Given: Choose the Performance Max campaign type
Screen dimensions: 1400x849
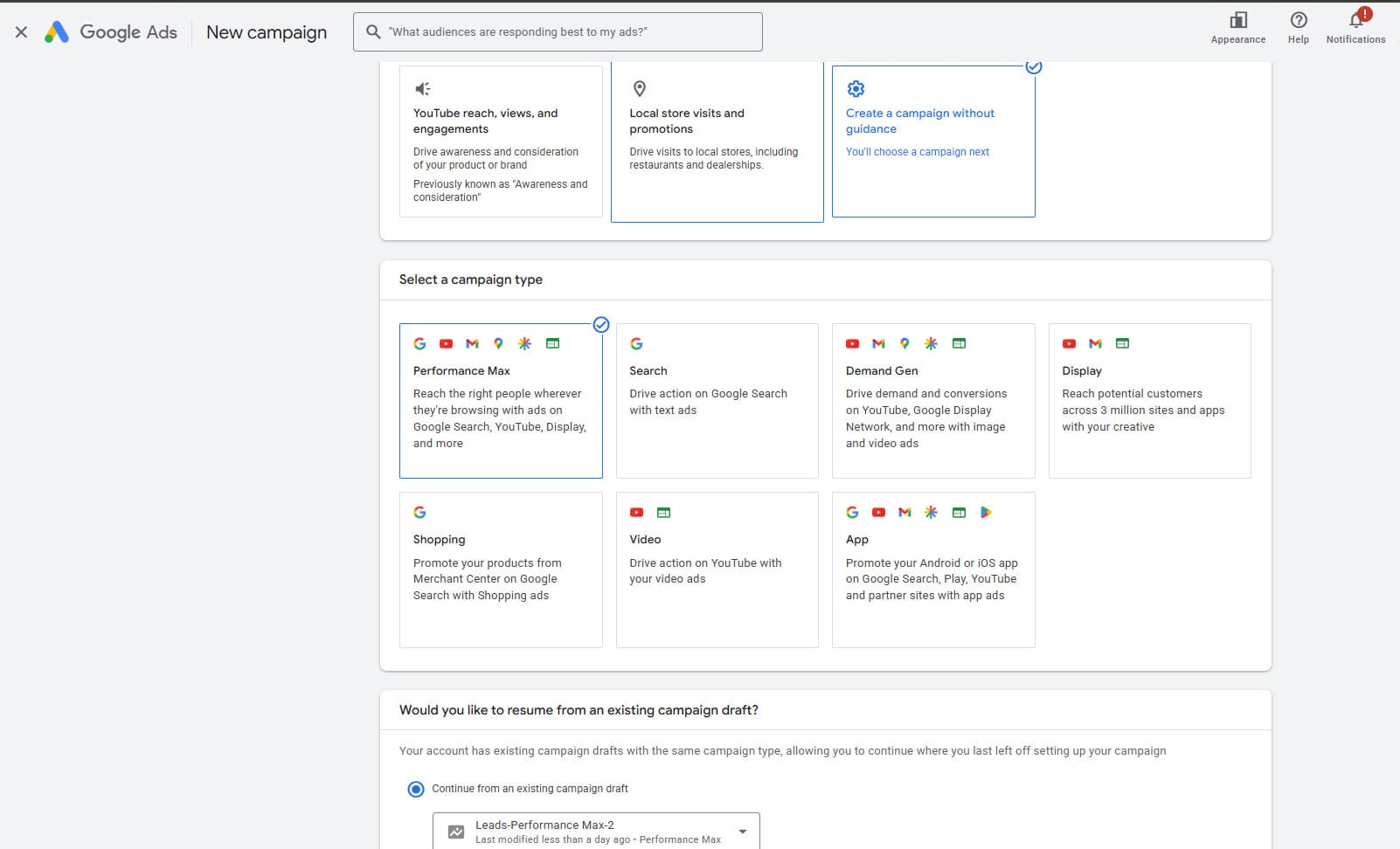Looking at the screenshot, I should (501, 401).
